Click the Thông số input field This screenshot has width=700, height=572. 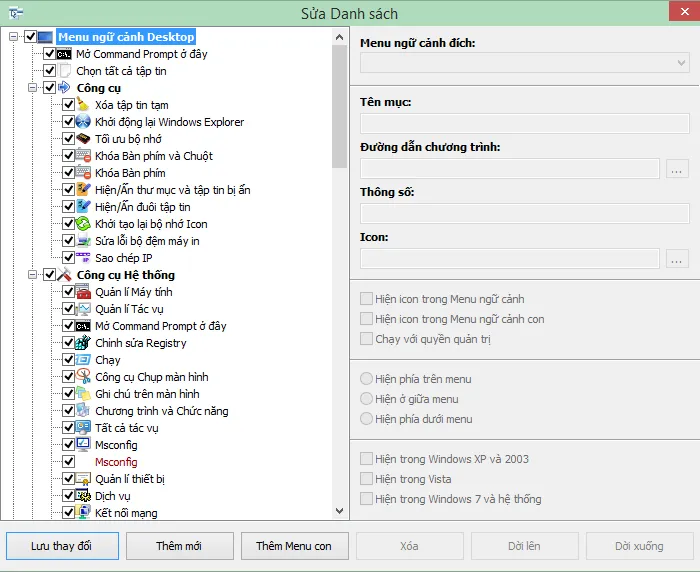click(x=525, y=213)
